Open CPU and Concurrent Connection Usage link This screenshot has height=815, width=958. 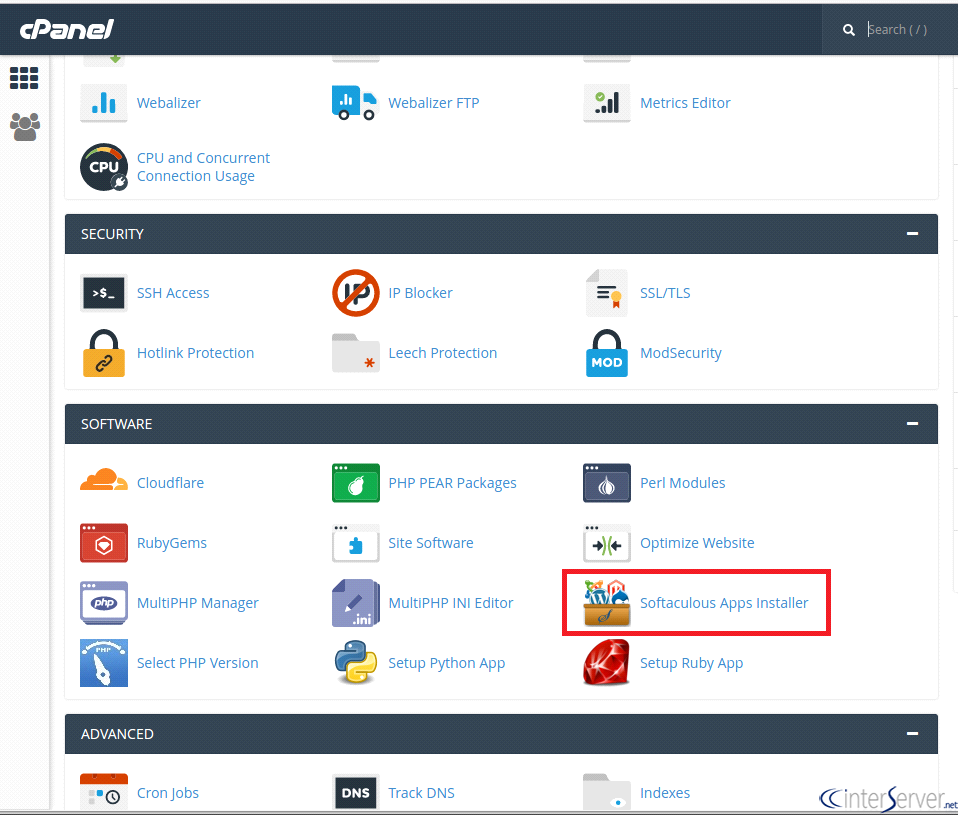(203, 167)
